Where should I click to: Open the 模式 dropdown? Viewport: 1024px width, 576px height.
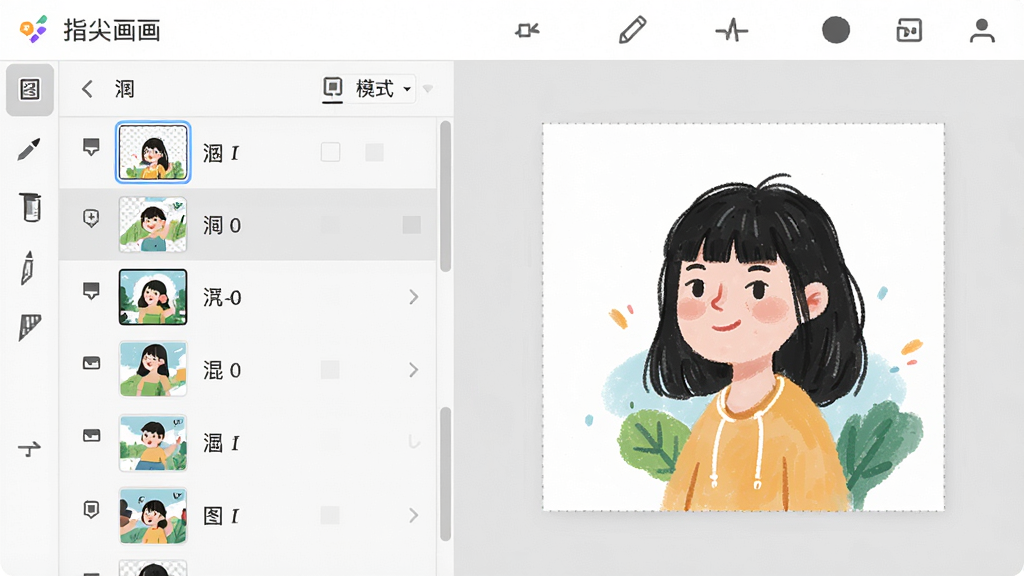pyautogui.click(x=383, y=88)
